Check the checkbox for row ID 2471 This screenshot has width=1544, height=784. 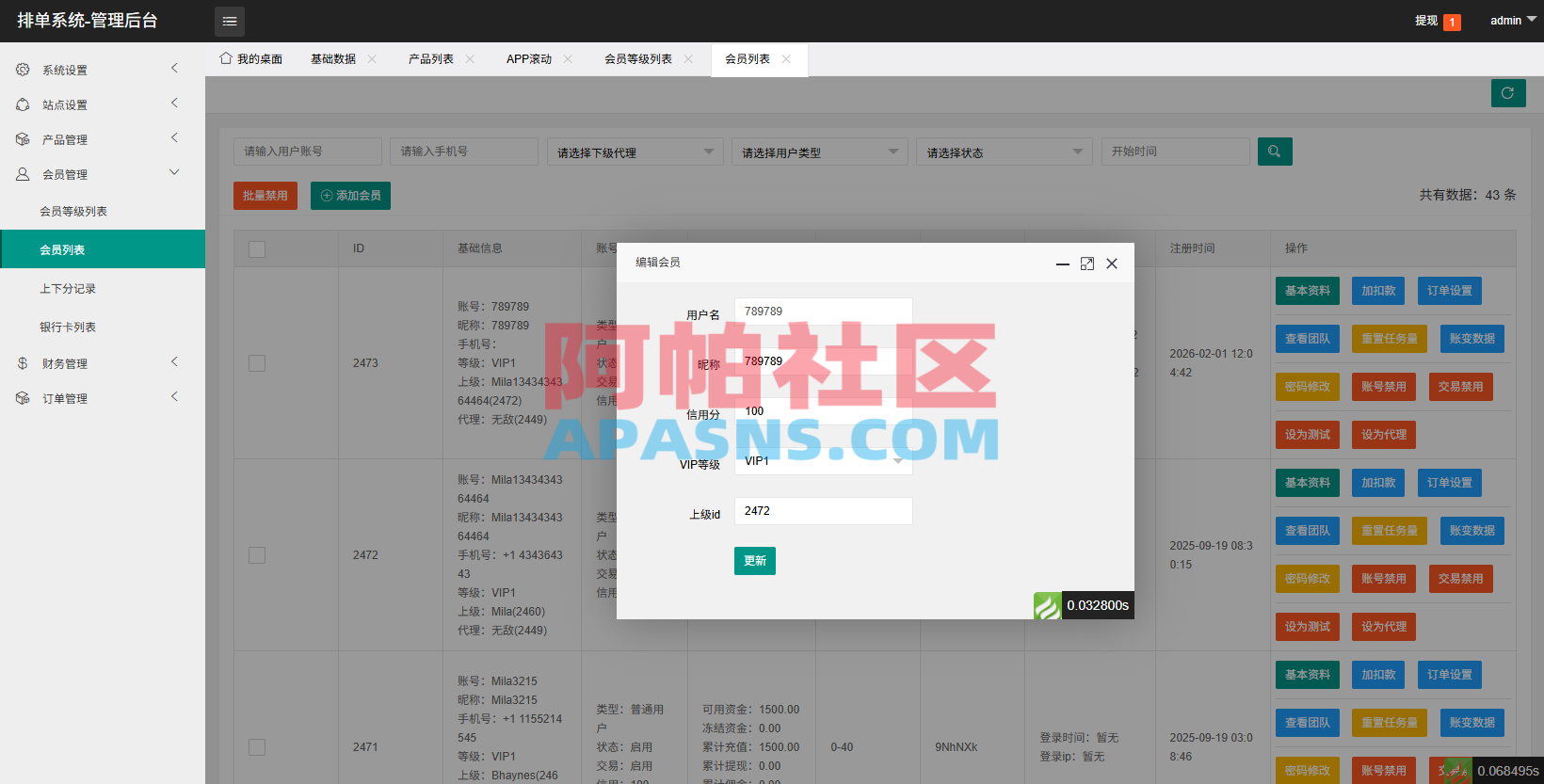257,747
